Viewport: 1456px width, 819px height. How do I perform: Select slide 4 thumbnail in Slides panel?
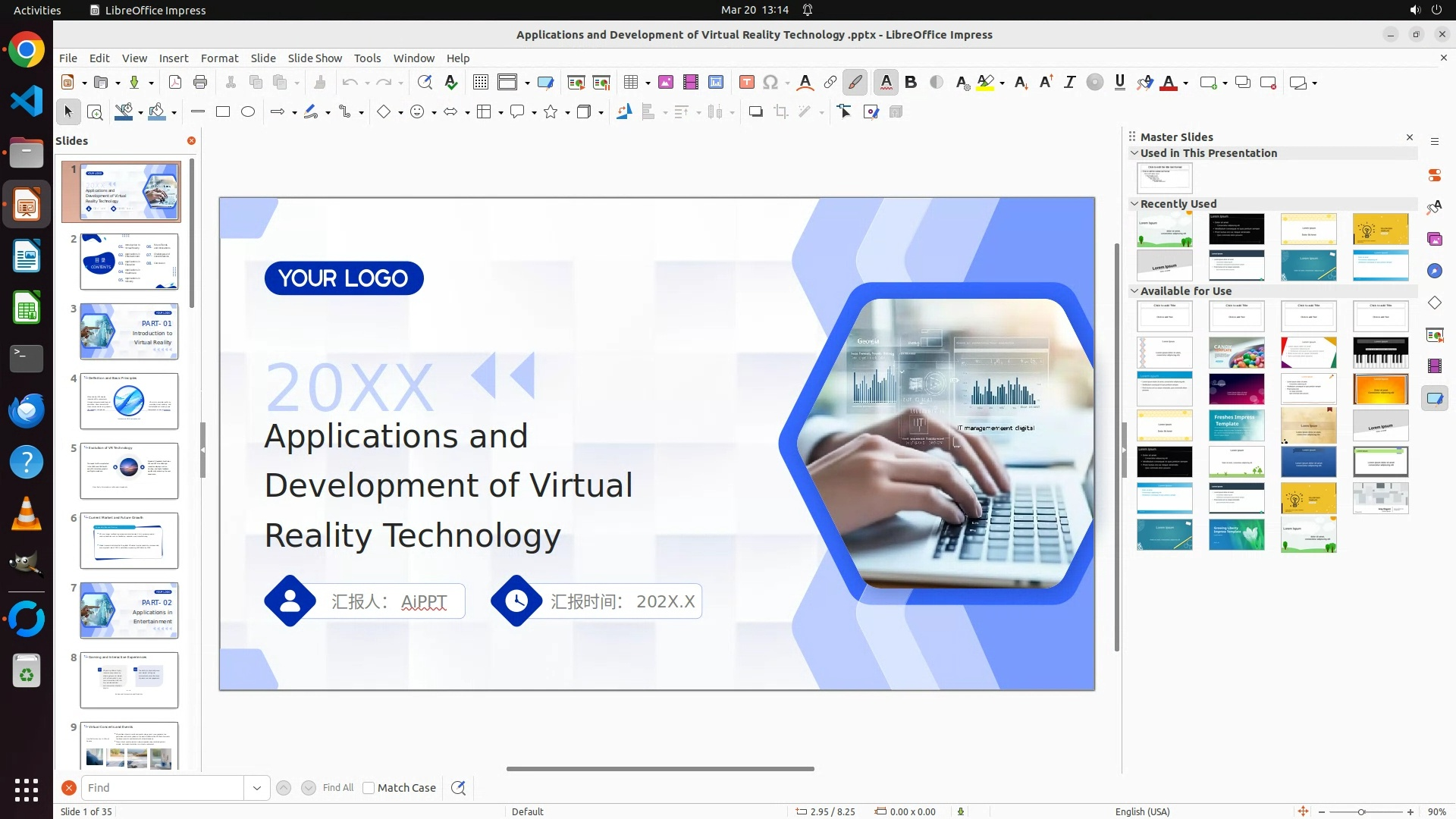pos(129,401)
